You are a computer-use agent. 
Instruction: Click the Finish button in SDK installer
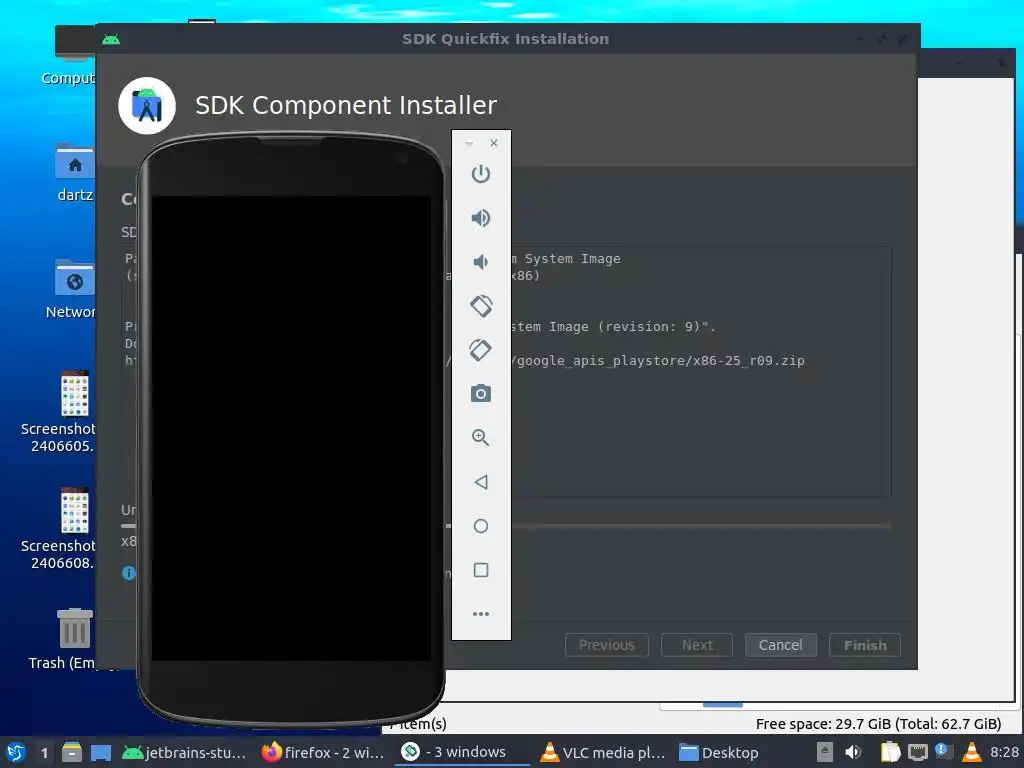[x=865, y=645]
